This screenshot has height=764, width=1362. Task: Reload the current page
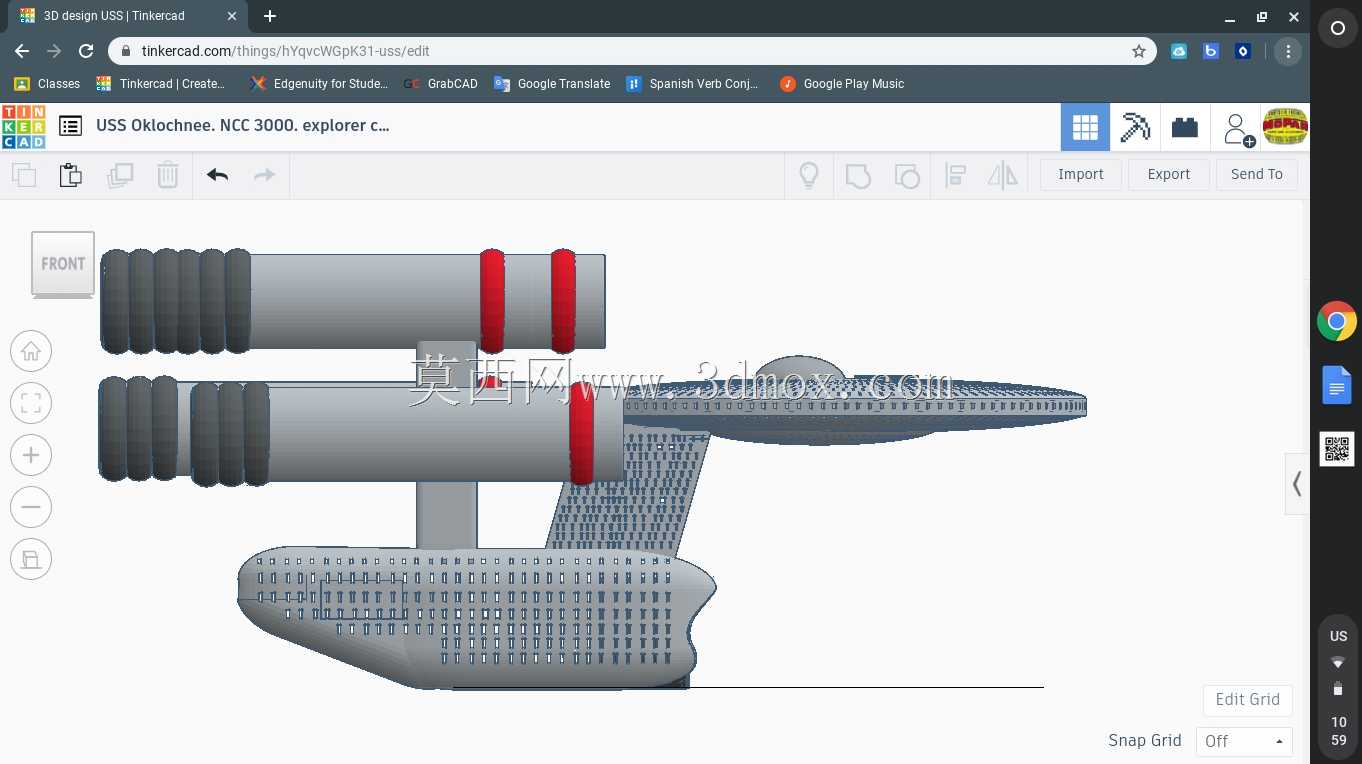point(86,51)
